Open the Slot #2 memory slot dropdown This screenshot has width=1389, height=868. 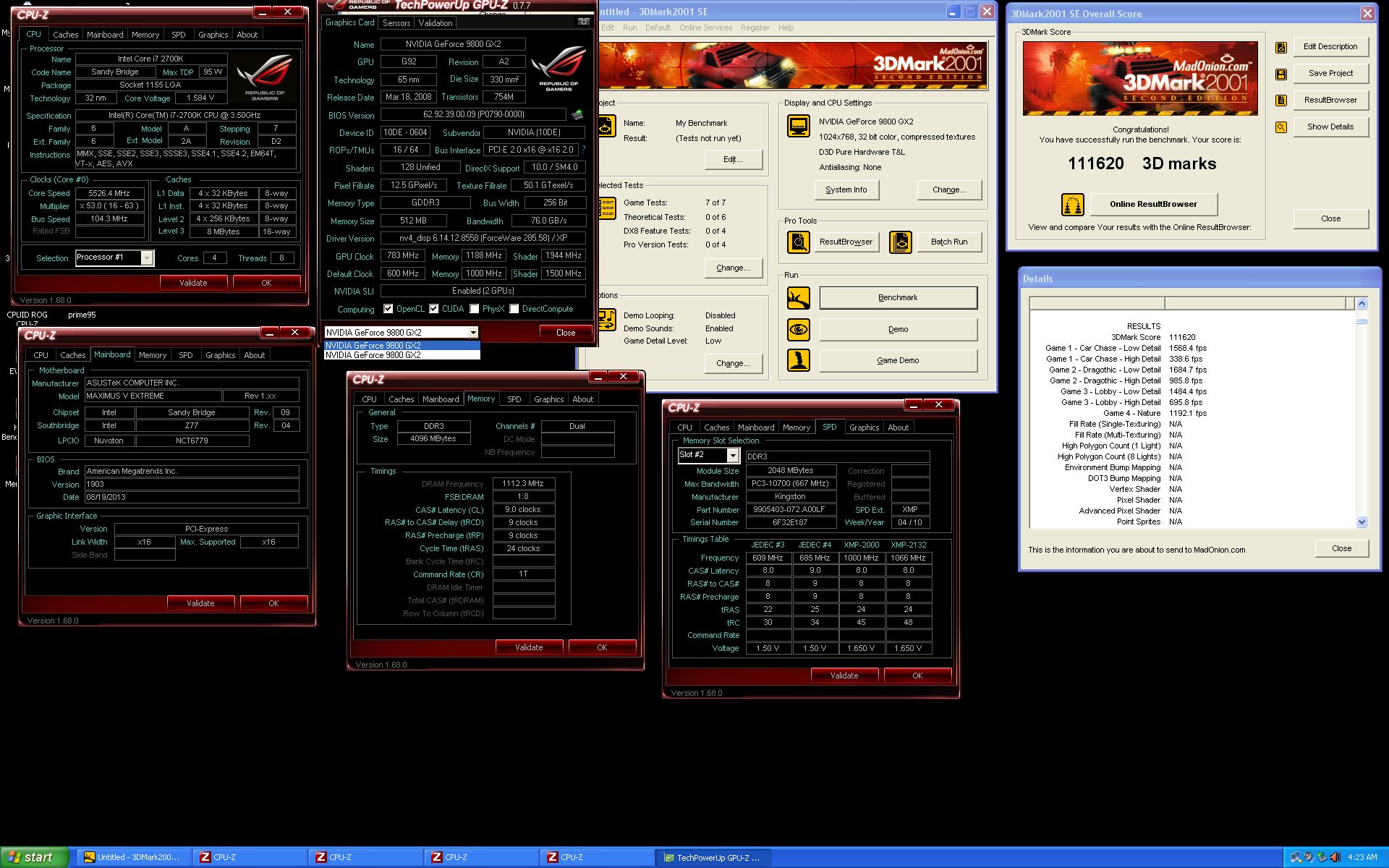point(733,455)
